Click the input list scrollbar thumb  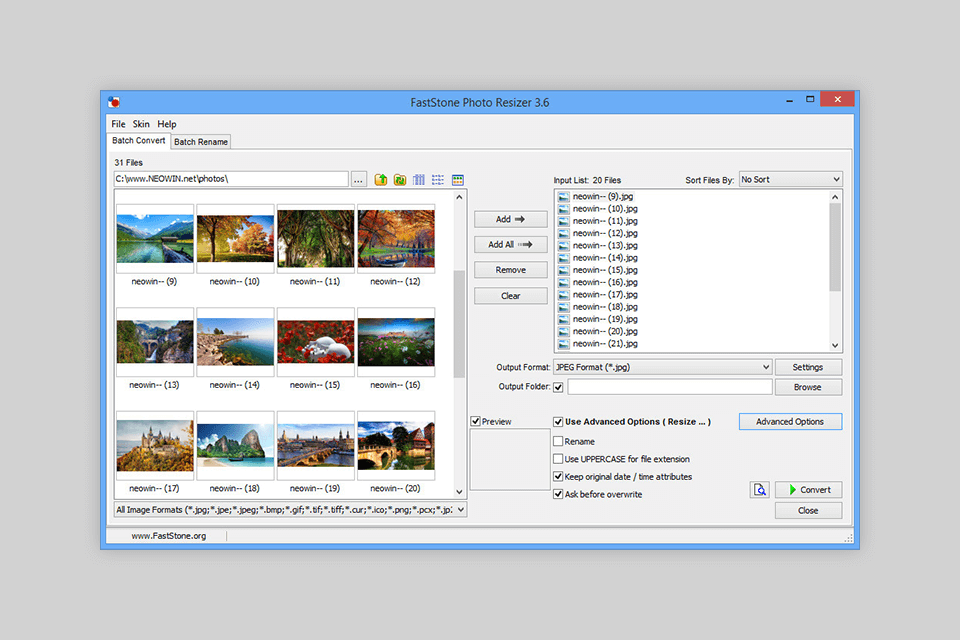point(835,247)
